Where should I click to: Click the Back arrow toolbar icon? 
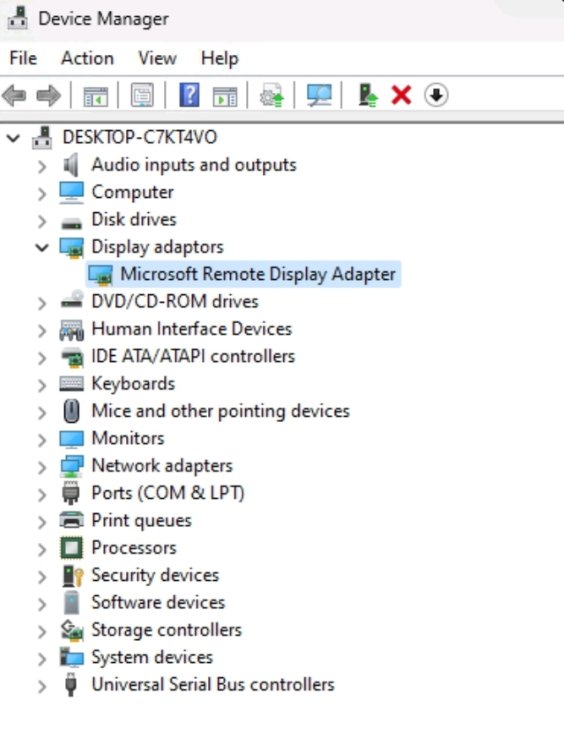point(14,95)
